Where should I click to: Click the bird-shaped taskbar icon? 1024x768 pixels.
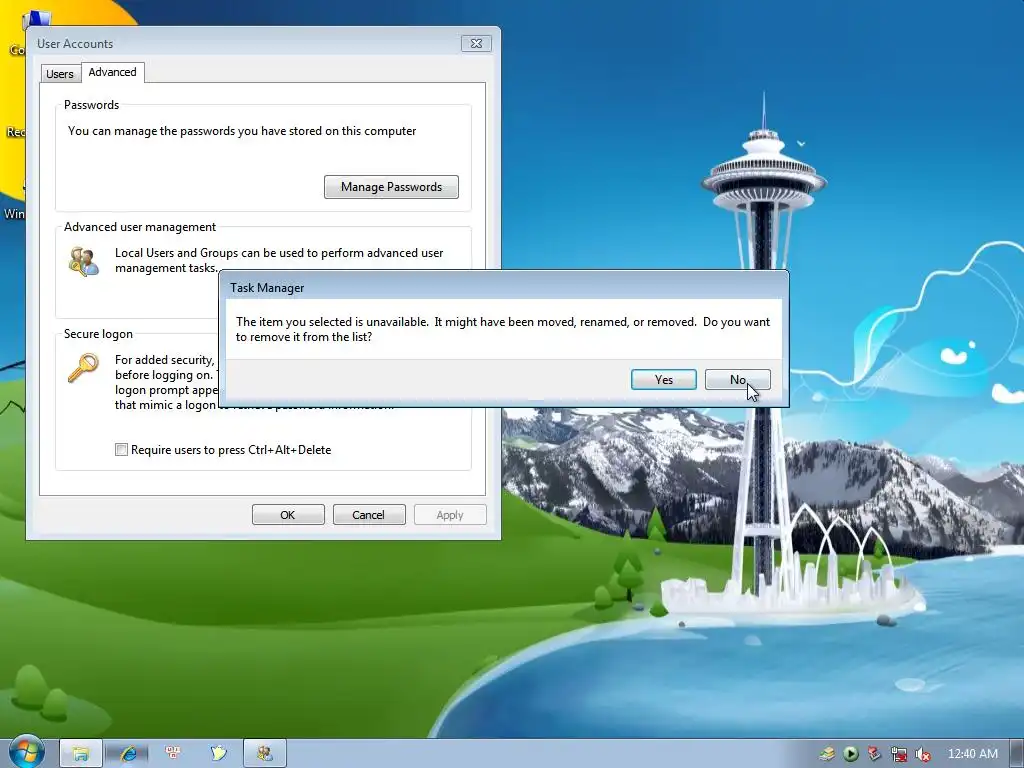pos(218,753)
